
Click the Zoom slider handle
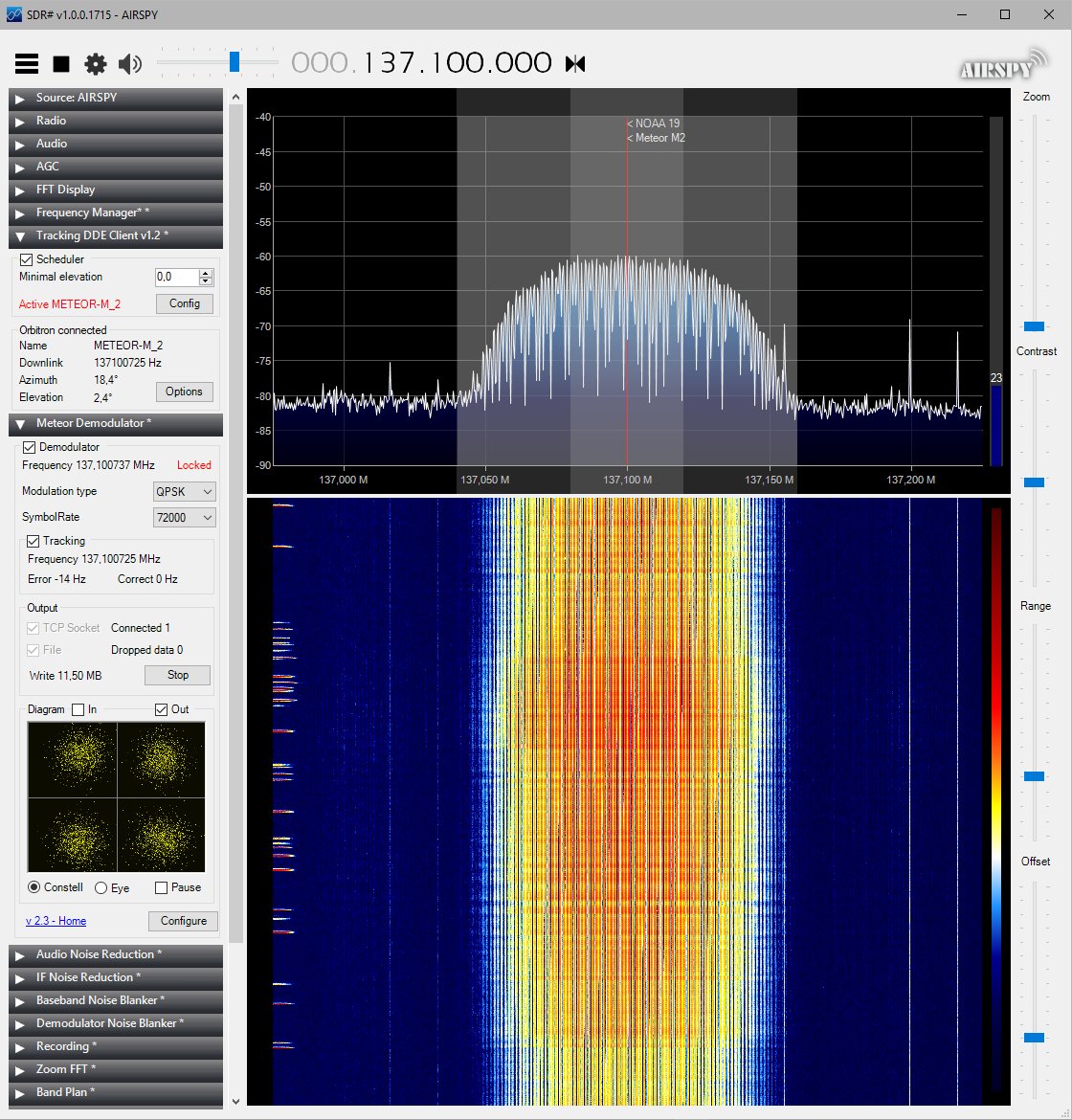1034,326
